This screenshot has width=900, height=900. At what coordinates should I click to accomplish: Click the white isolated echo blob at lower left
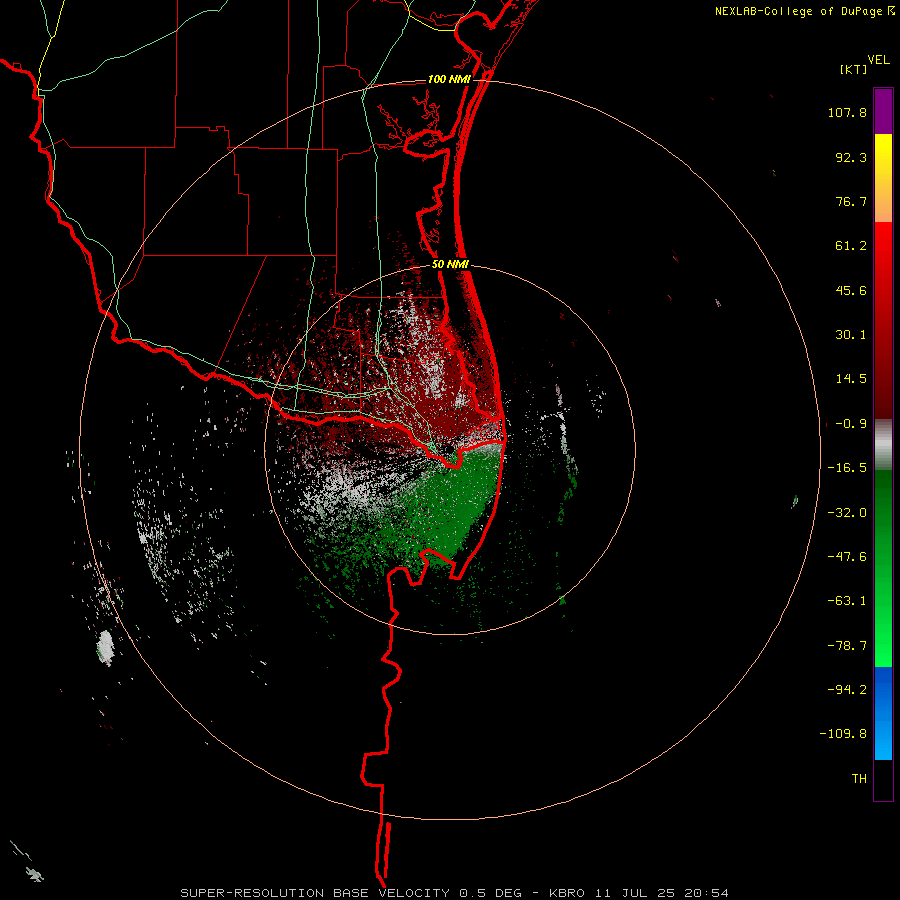[x=106, y=647]
